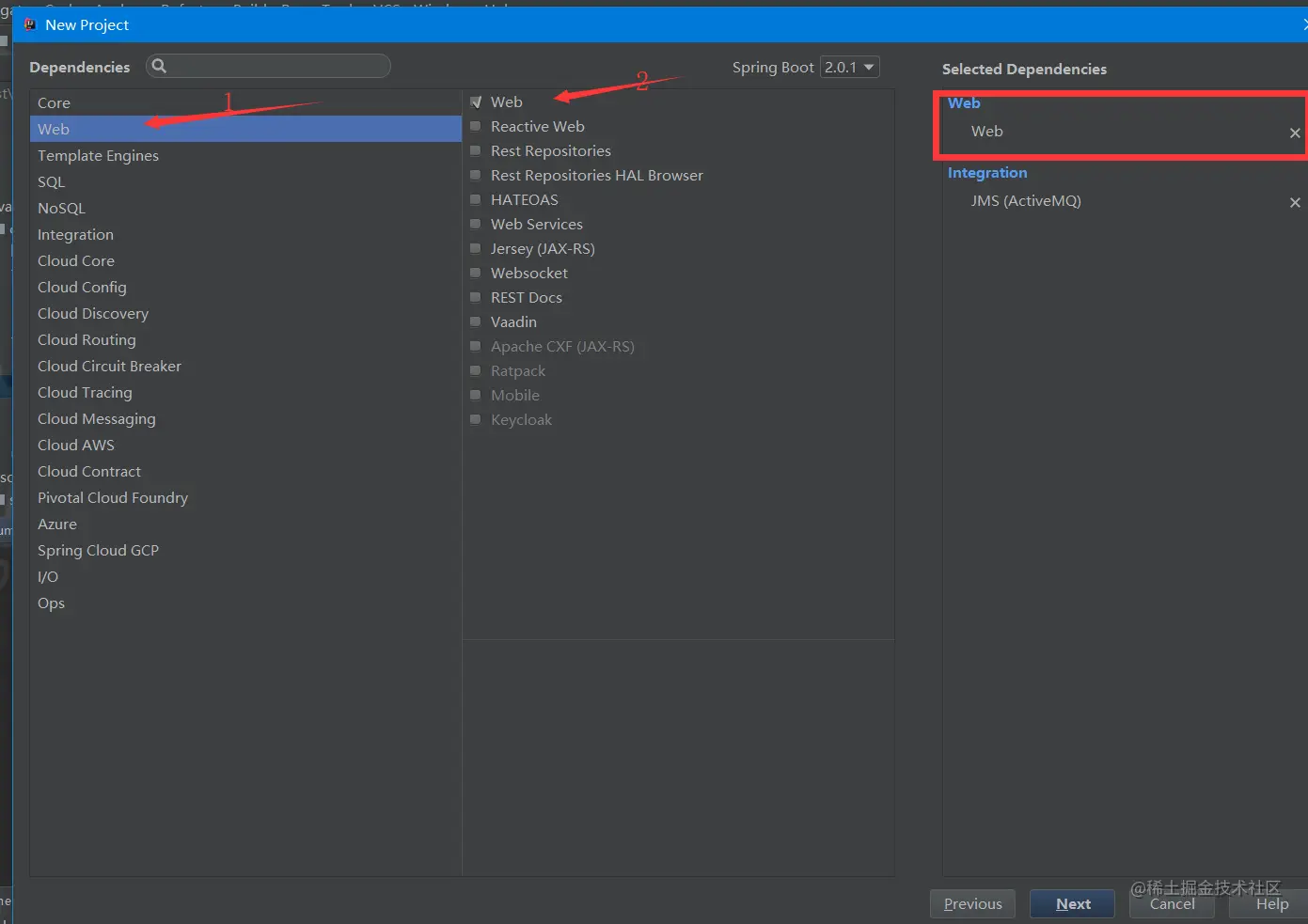Viewport: 1308px width, 924px height.
Task: Enable the Reactive Web checkbox
Action: click(476, 126)
